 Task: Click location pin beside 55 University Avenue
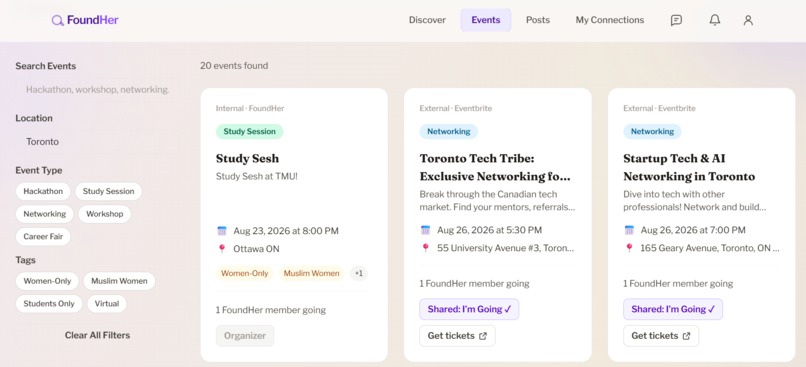tap(426, 248)
